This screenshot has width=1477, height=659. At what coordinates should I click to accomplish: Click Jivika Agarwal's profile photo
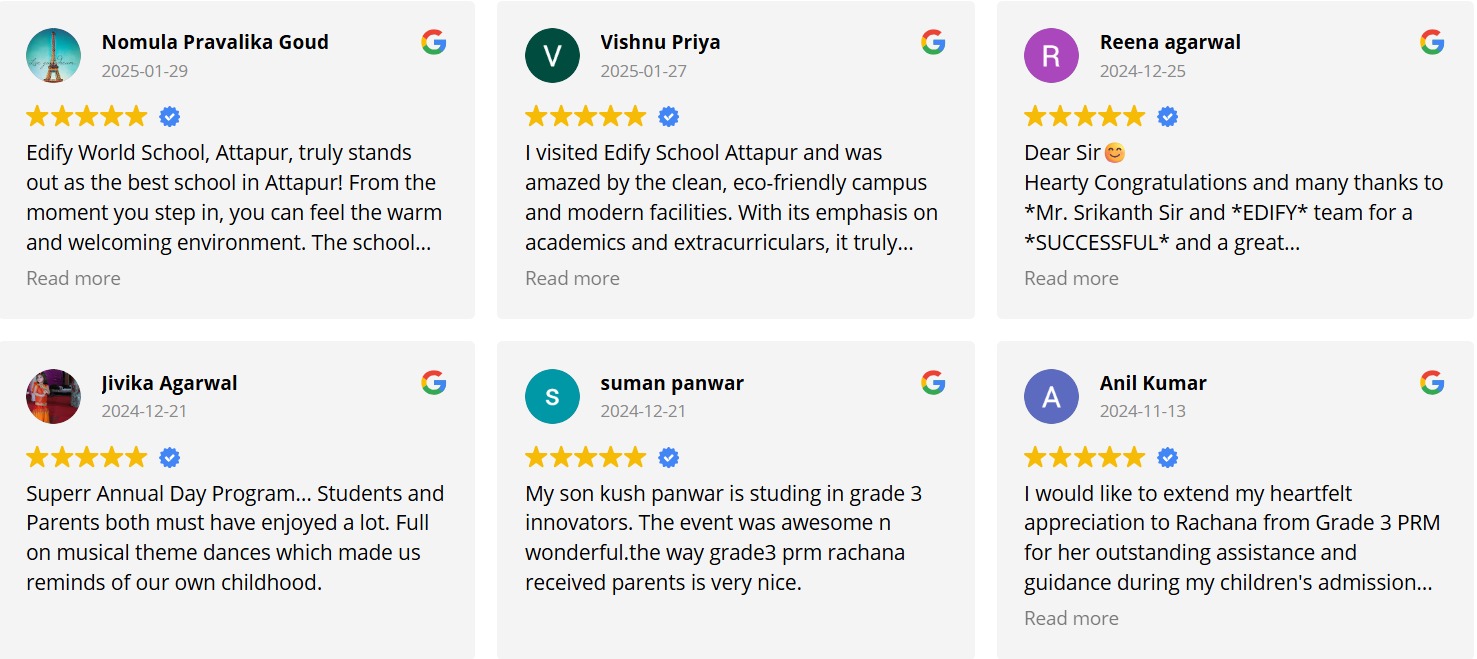coord(53,396)
